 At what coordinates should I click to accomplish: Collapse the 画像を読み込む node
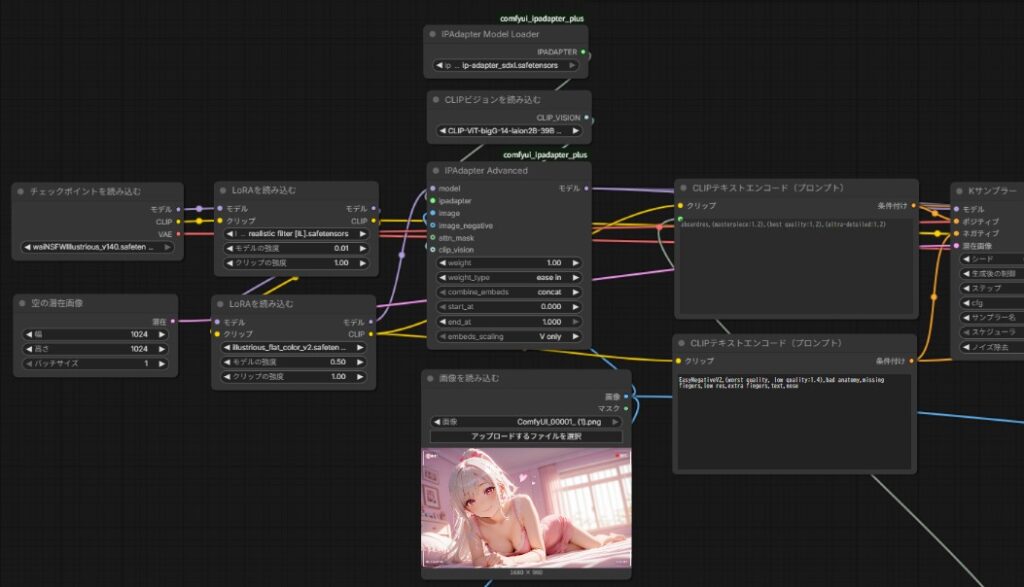coord(431,379)
